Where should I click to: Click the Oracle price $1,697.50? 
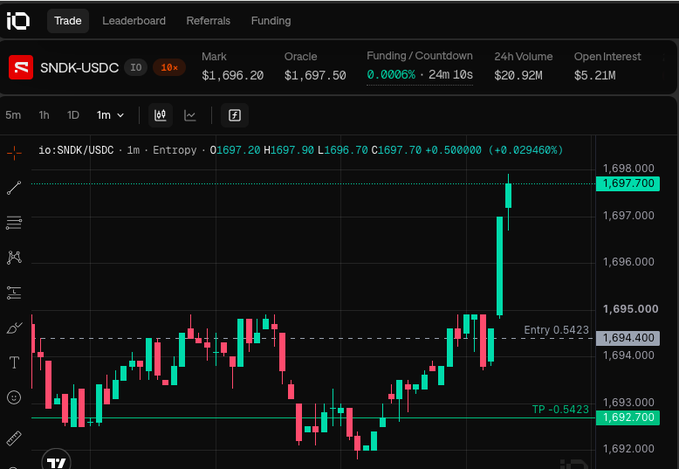click(x=315, y=76)
